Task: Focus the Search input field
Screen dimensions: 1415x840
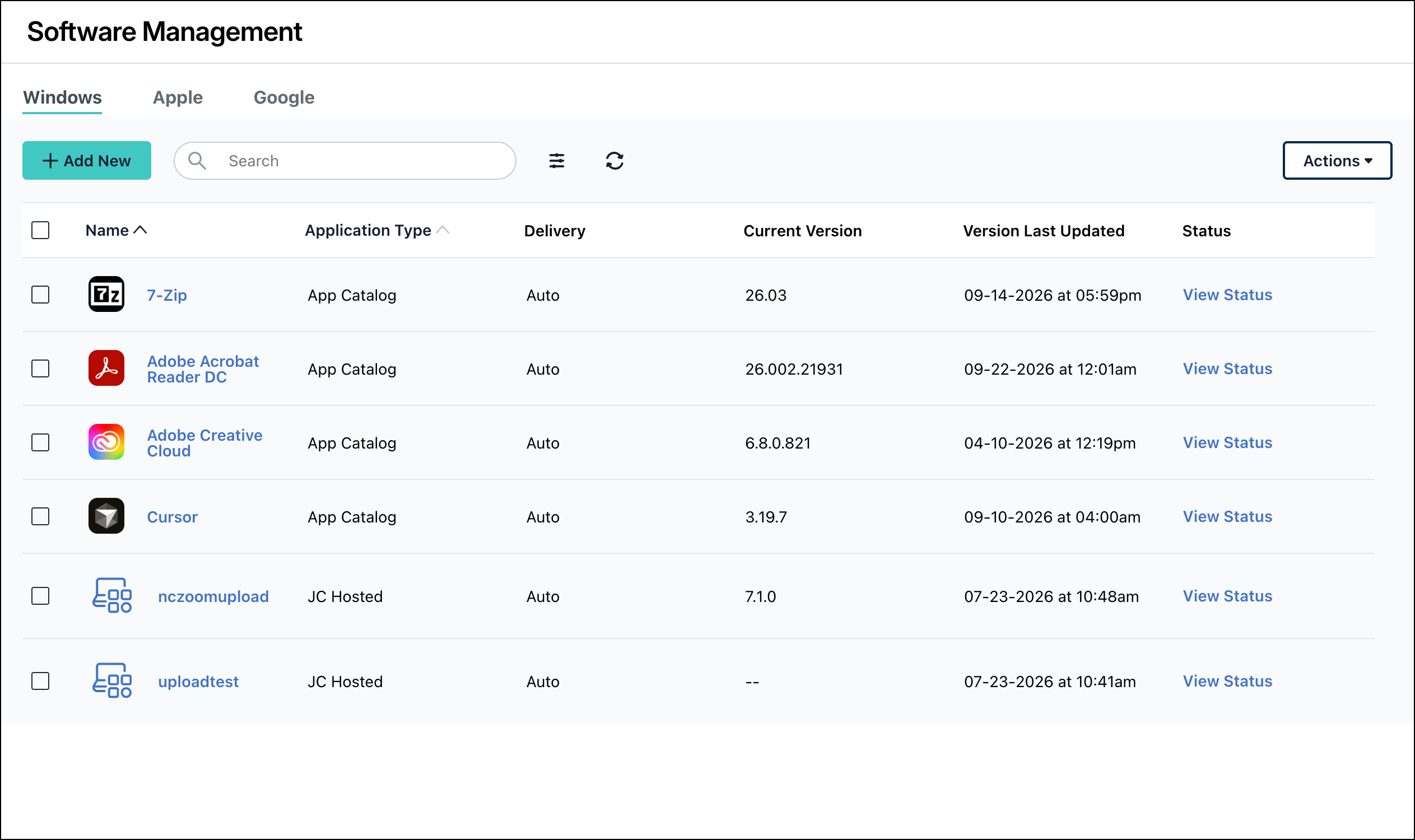Action: [x=345, y=161]
